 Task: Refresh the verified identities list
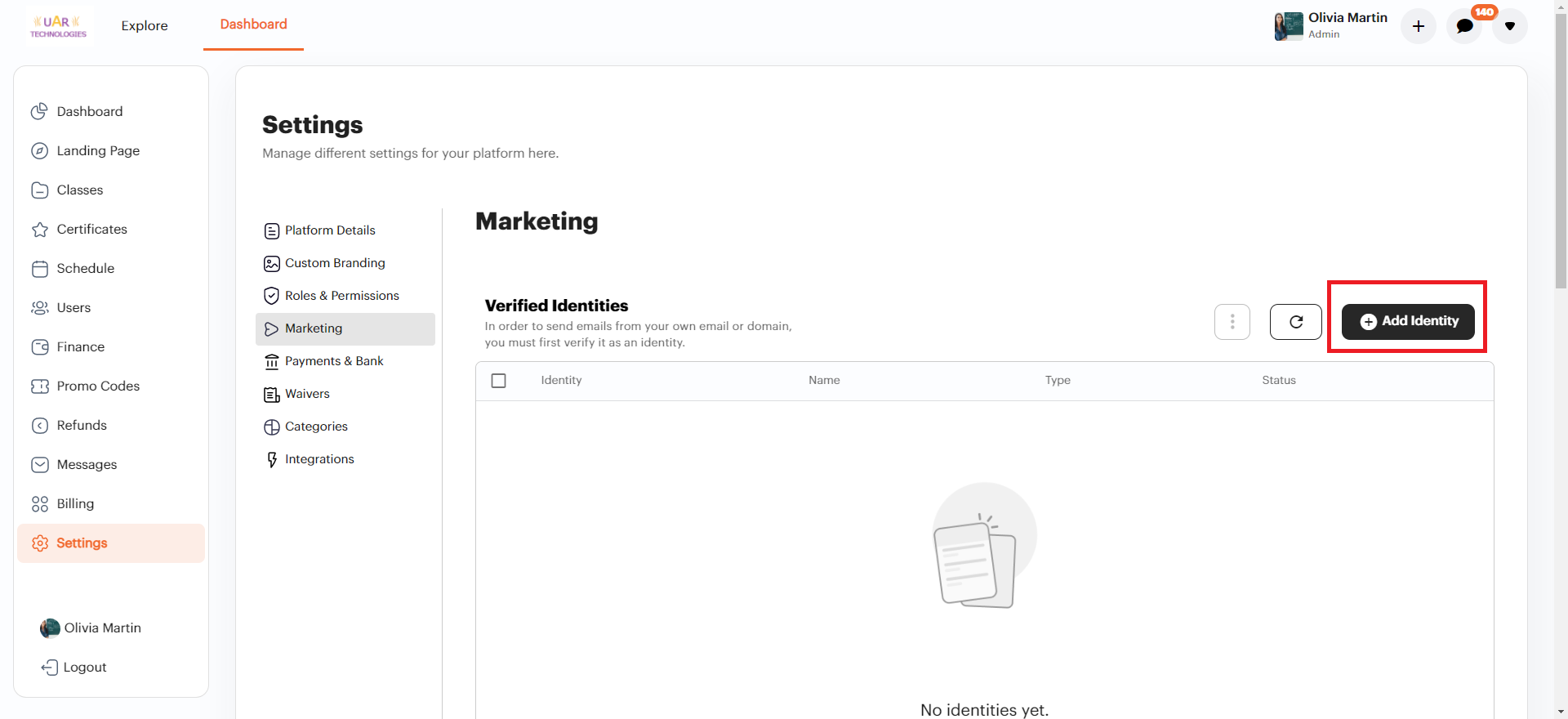[1296, 322]
